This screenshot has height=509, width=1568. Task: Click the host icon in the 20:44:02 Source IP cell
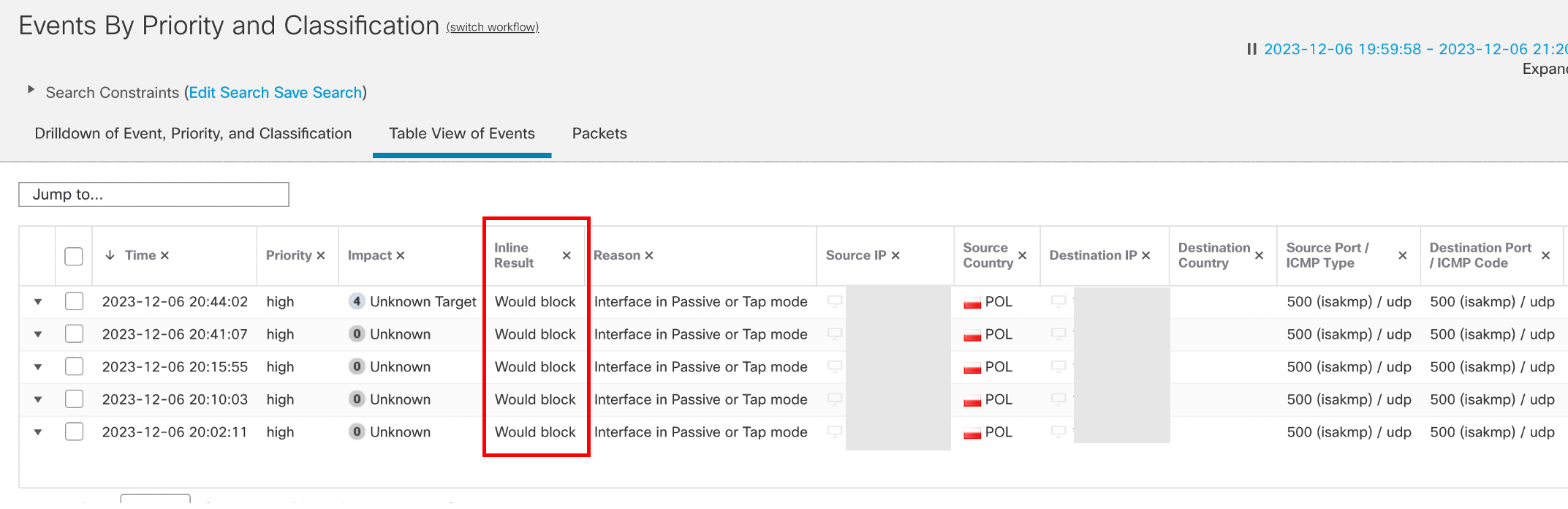835,301
